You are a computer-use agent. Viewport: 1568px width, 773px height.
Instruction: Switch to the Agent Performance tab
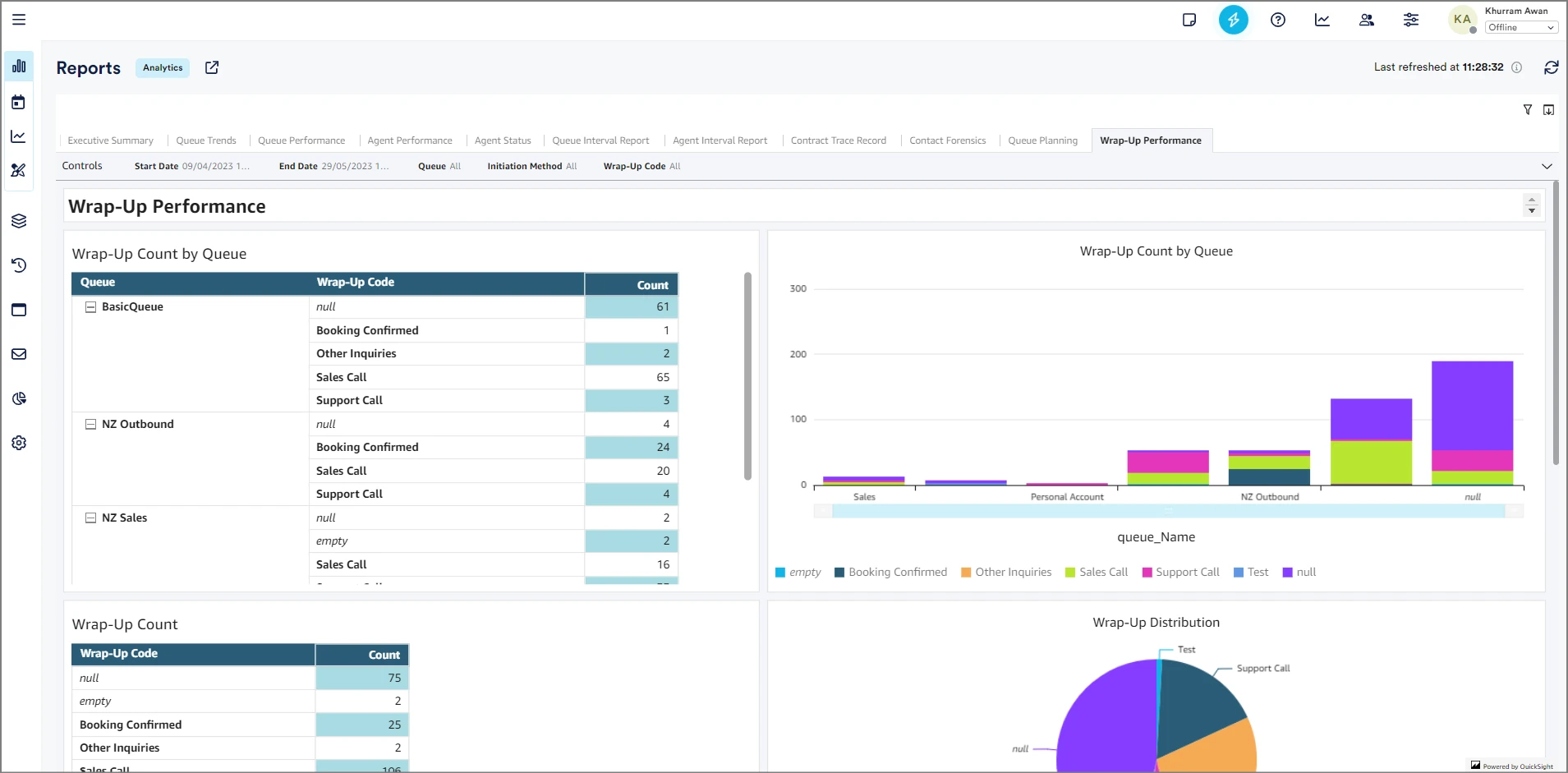tap(409, 140)
